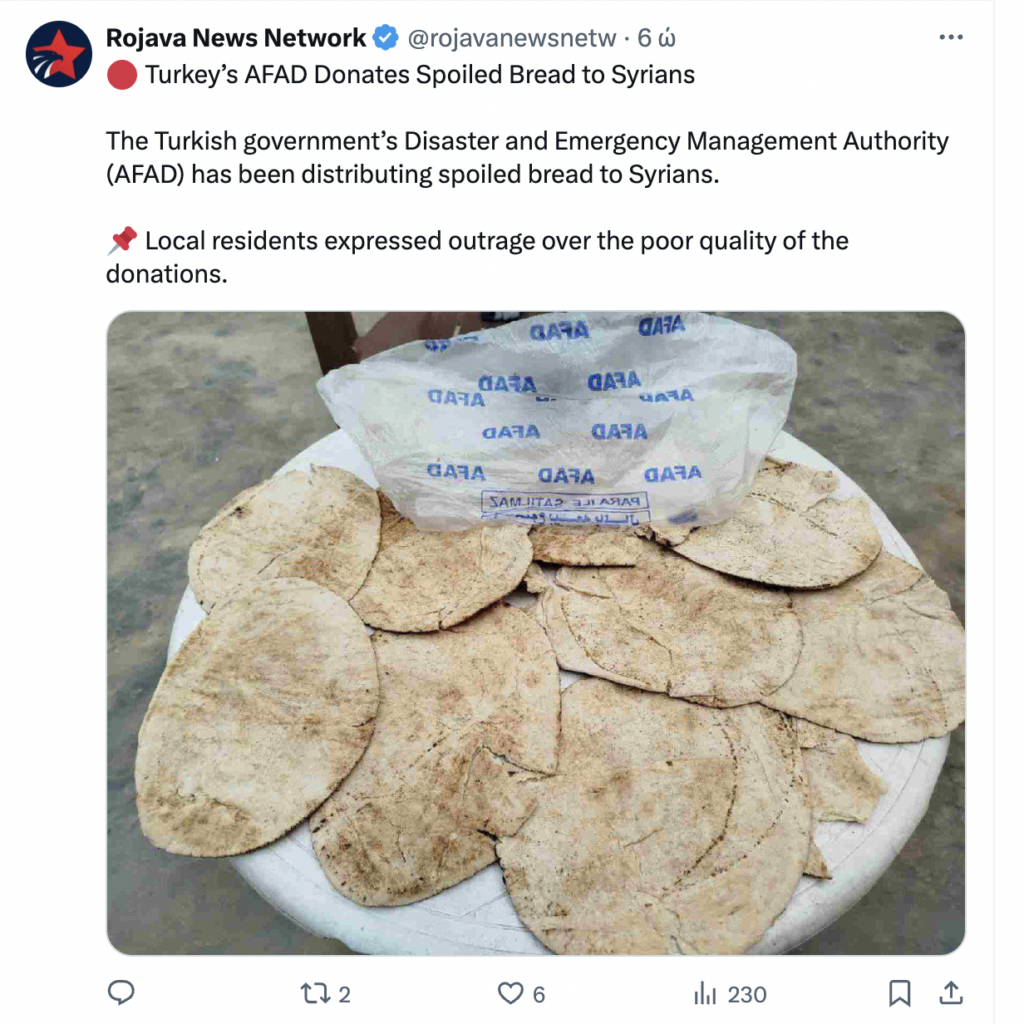The height and width of the screenshot is (1024, 1024).
Task: Click the Rojava News Network display name
Action: point(236,38)
